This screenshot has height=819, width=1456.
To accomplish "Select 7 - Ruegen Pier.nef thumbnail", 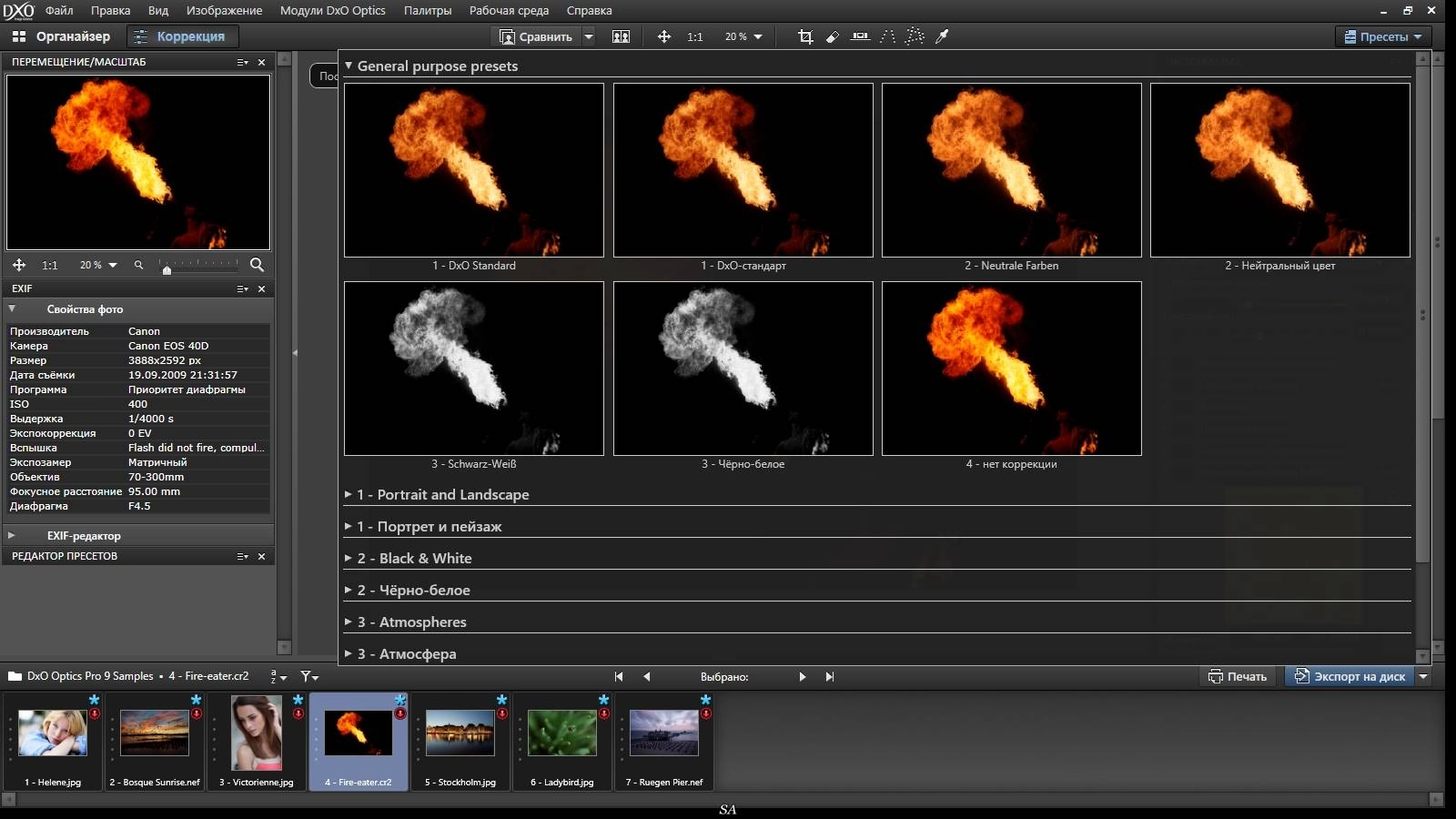I will [663, 741].
